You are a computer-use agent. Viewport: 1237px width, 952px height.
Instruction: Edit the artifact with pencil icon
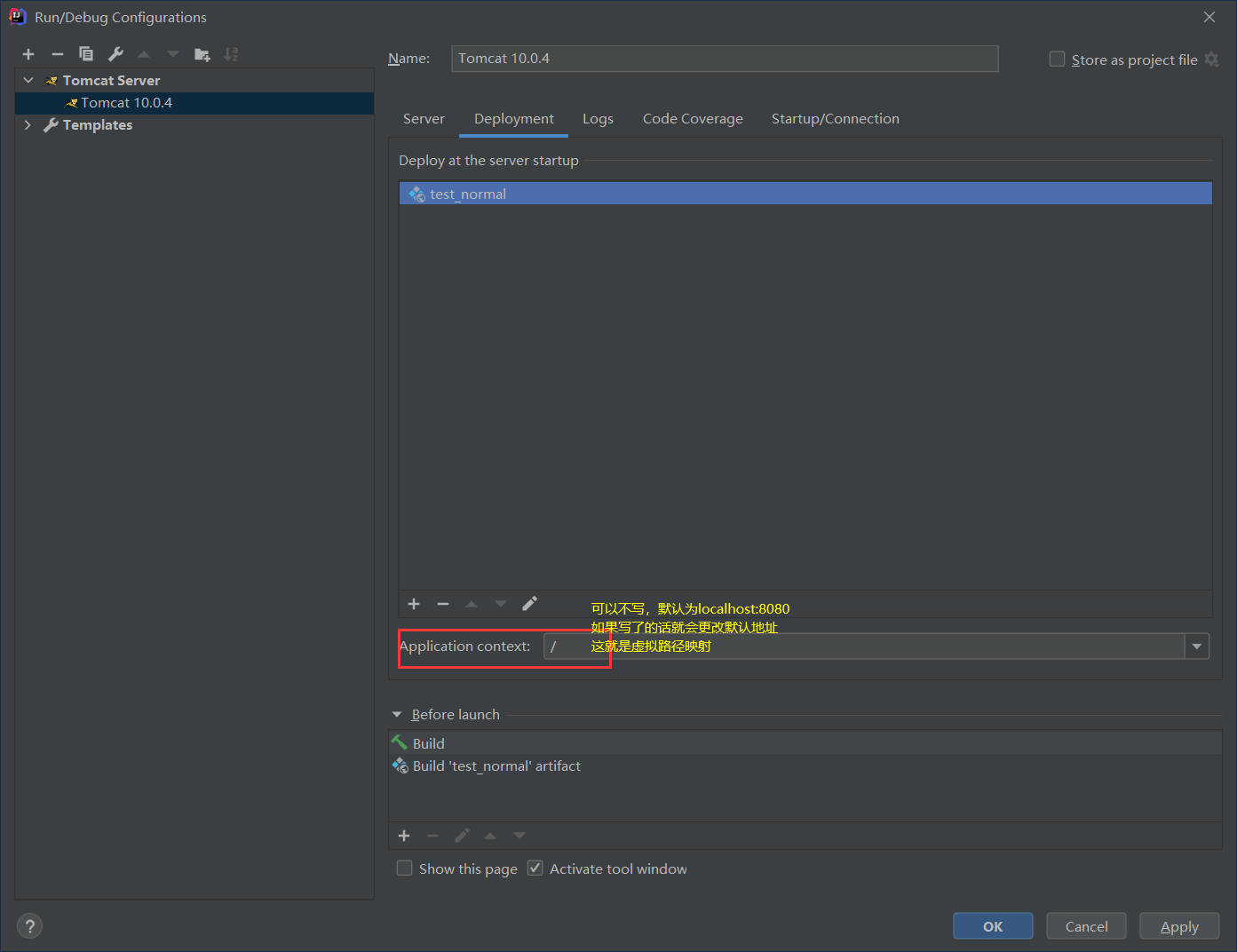(529, 604)
